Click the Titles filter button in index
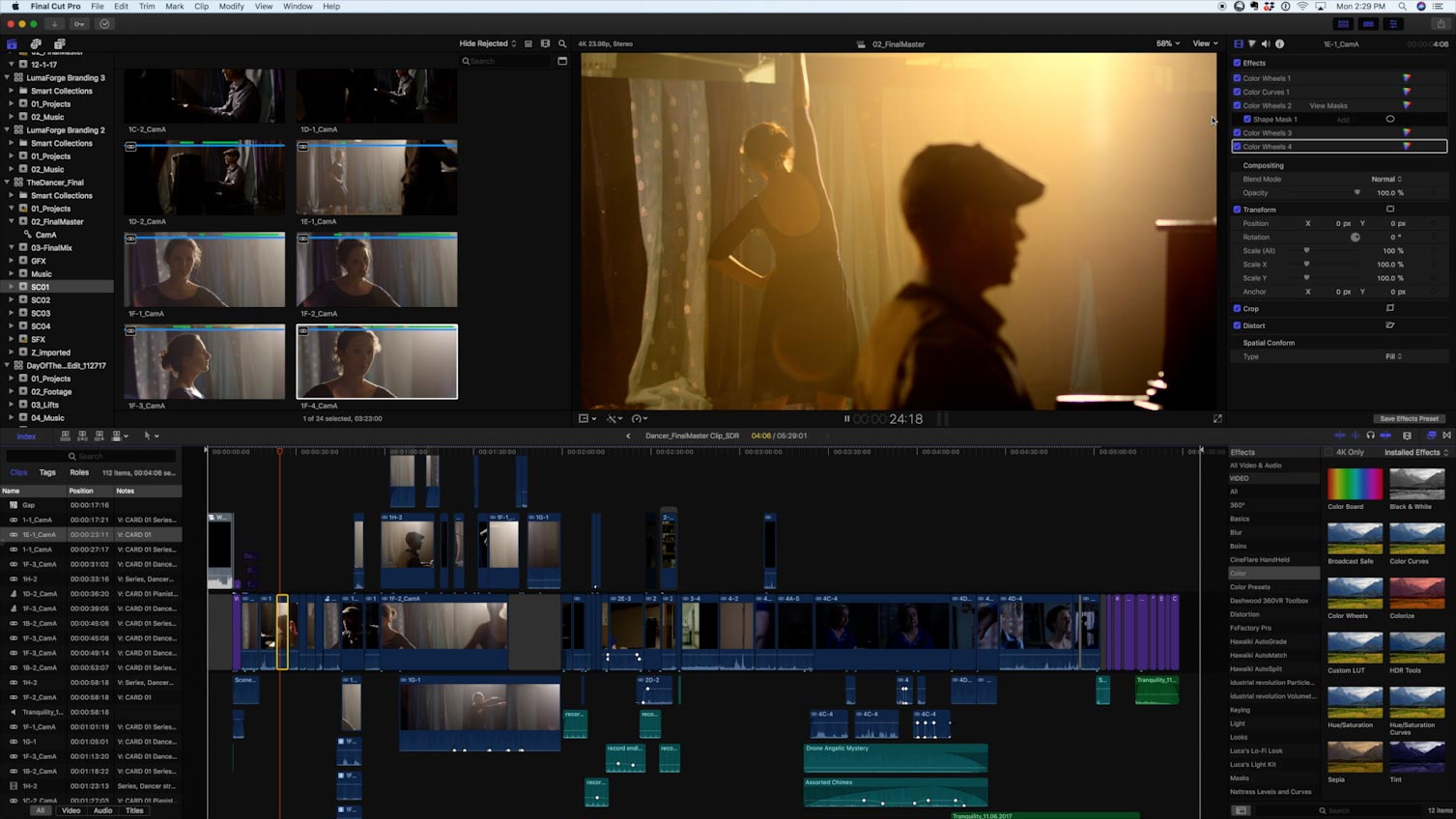Viewport: 1456px width, 819px height. [x=134, y=810]
